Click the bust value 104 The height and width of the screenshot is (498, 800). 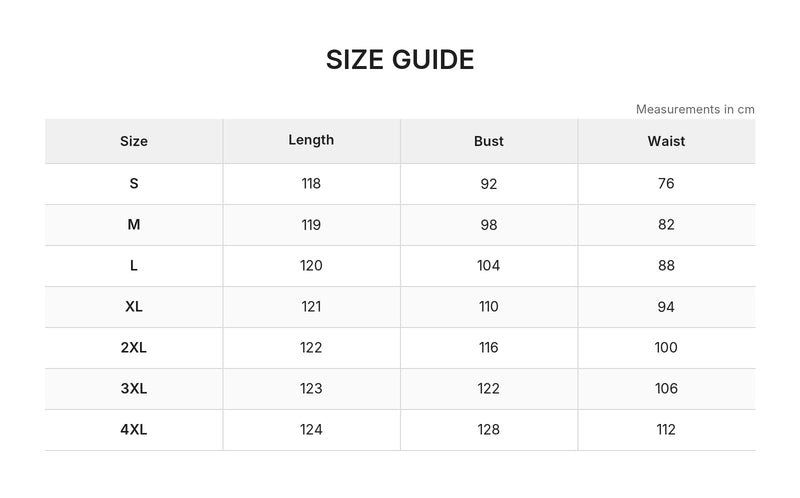[x=489, y=266]
